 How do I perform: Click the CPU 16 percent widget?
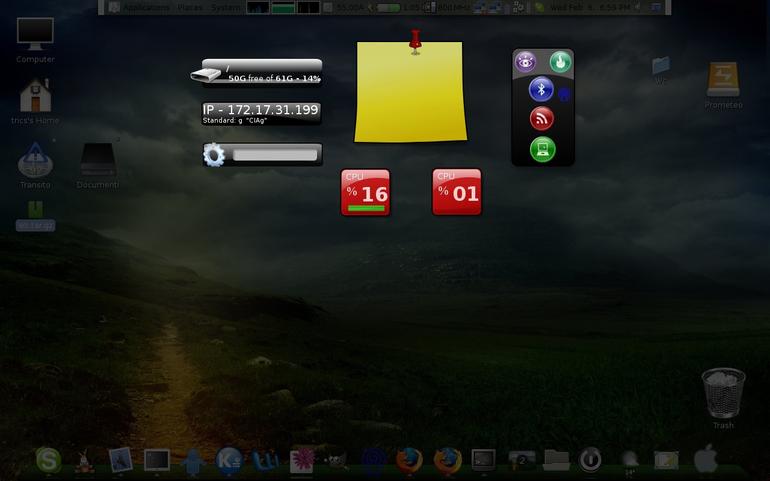[x=365, y=192]
